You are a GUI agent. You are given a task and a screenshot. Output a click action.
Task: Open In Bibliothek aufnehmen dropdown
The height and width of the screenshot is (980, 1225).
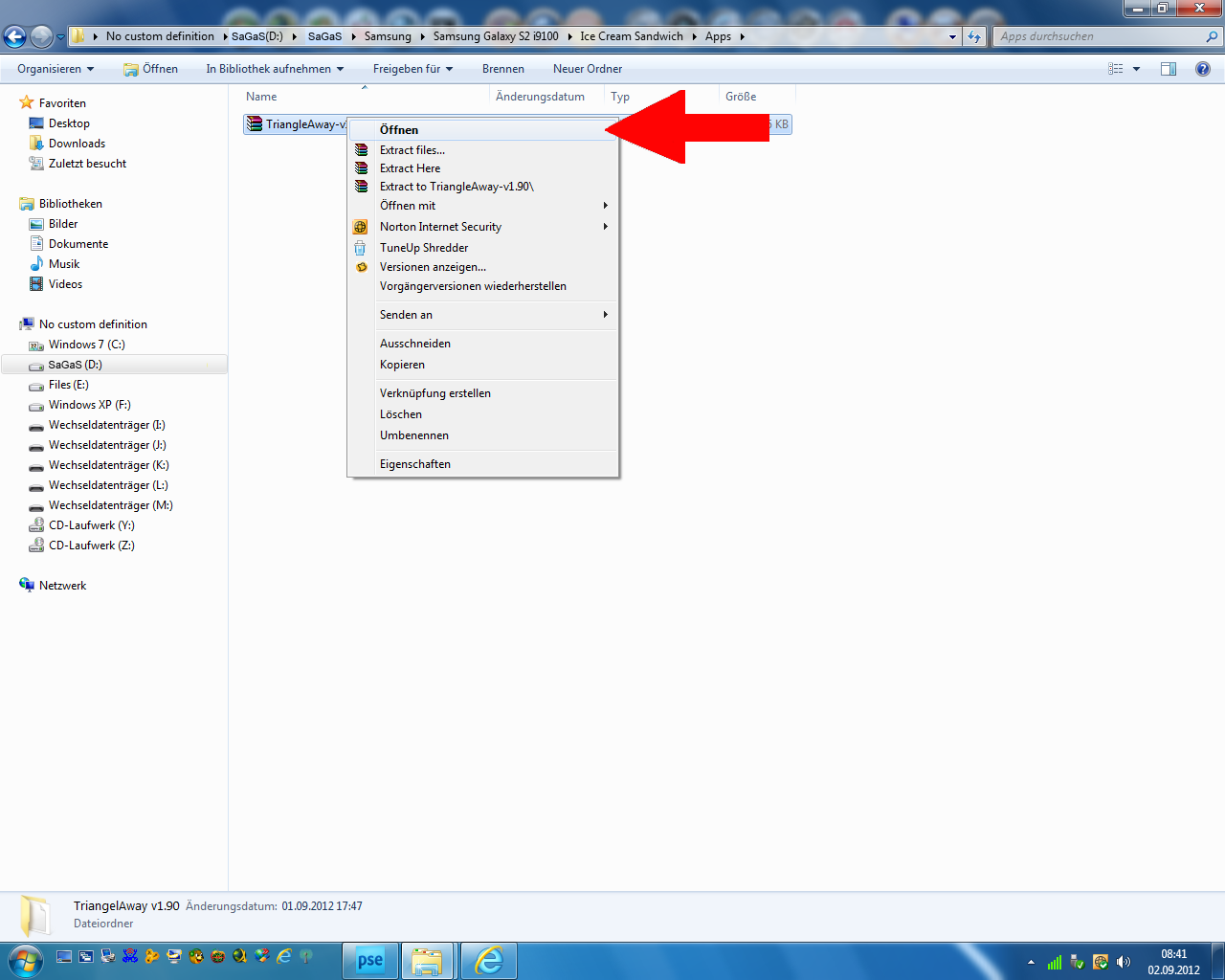(275, 69)
